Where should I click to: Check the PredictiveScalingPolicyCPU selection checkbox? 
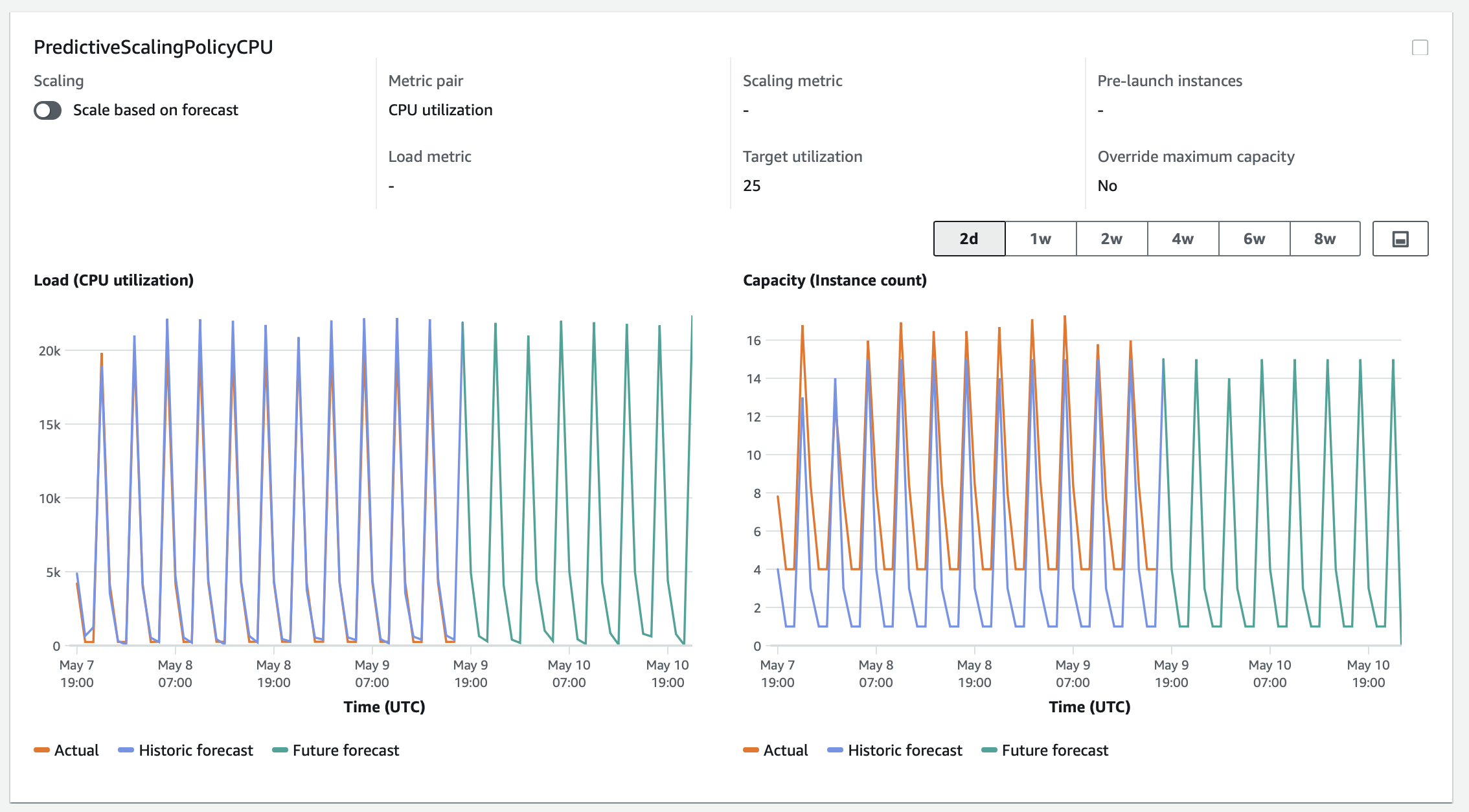coord(1420,48)
